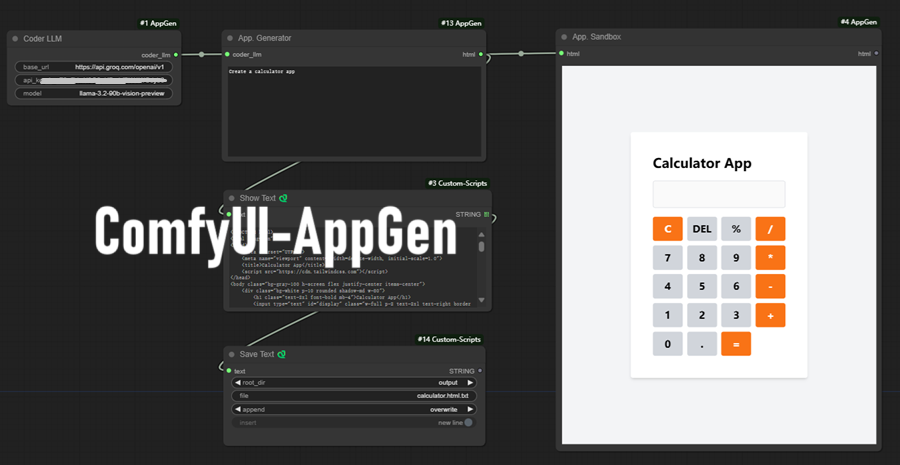Viewport: 900px width, 465px height.
Task: Click App. Generator html output socket
Action: (x=480, y=55)
